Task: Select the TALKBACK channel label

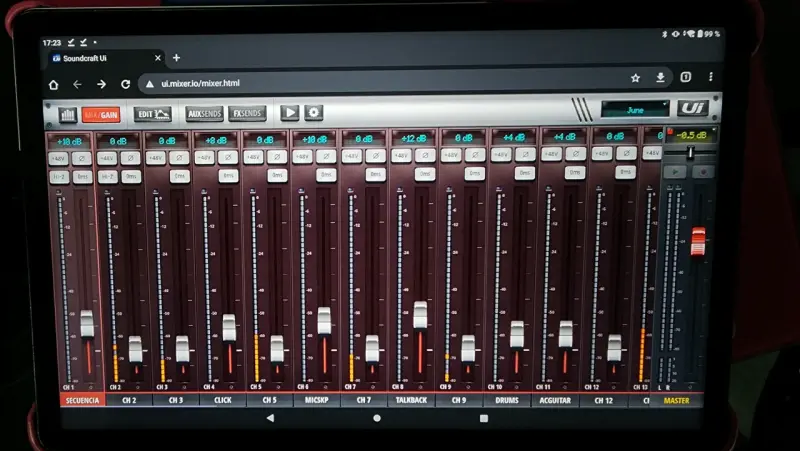Action: click(x=411, y=400)
